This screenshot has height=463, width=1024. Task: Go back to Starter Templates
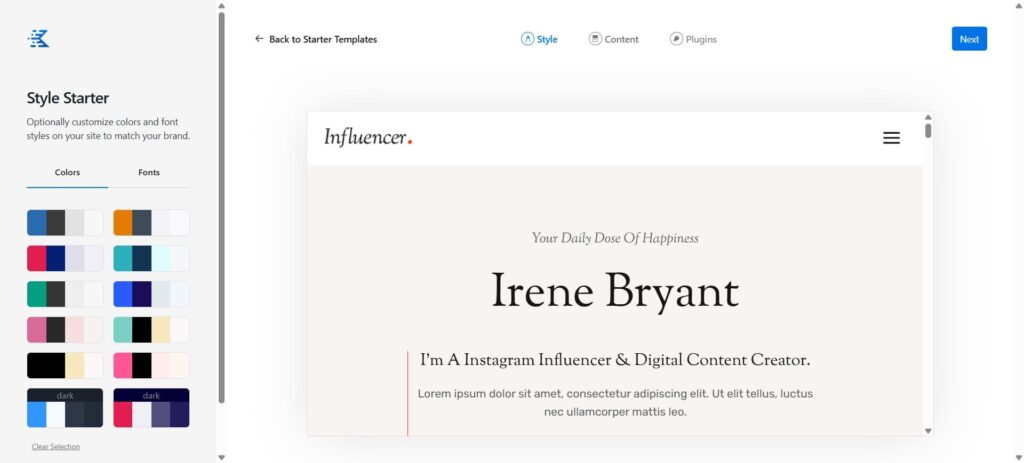coord(316,39)
